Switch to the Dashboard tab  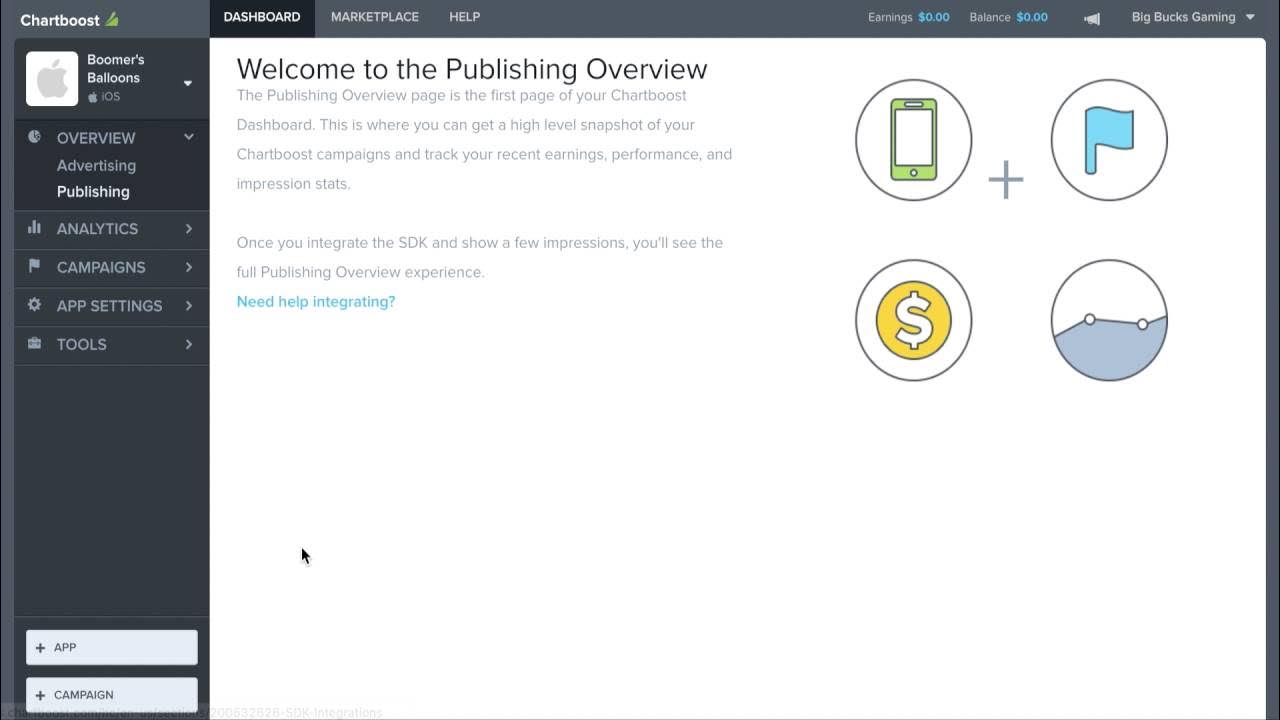point(262,17)
